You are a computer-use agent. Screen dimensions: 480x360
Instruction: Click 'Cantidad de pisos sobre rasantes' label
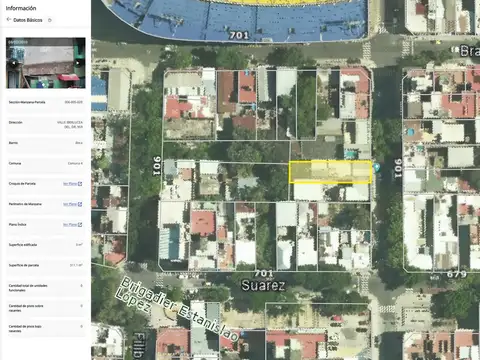tap(26, 308)
